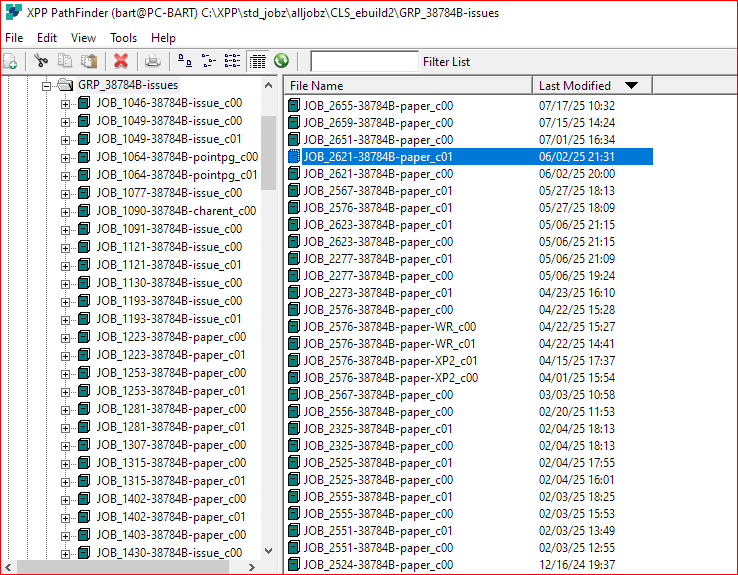Screen dimensions: 738x575
Task: Expand JOB_1121-38784B-issue_c01 tree node
Action: click(x=65, y=266)
